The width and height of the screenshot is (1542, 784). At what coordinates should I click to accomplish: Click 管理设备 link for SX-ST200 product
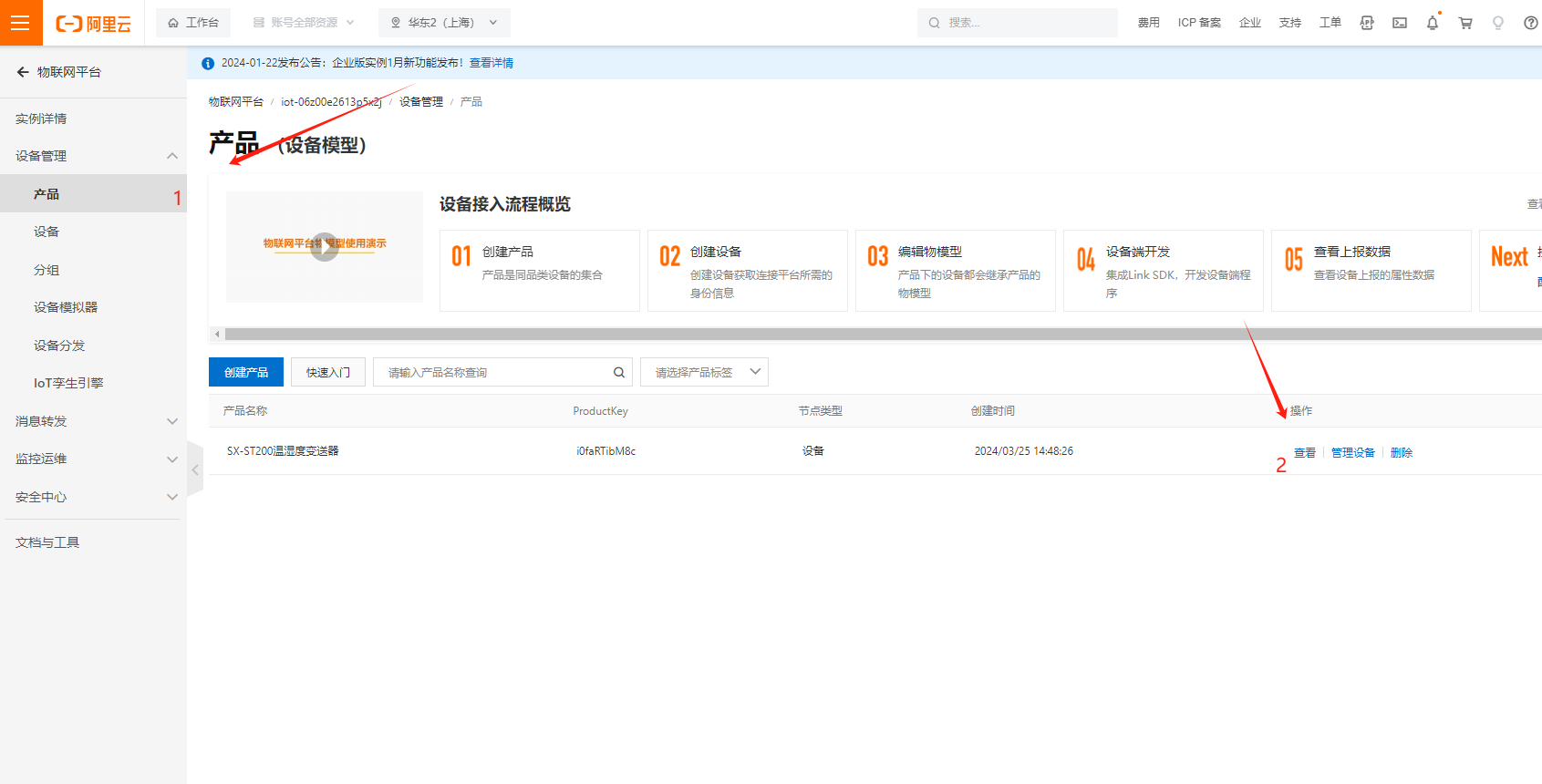click(1352, 452)
